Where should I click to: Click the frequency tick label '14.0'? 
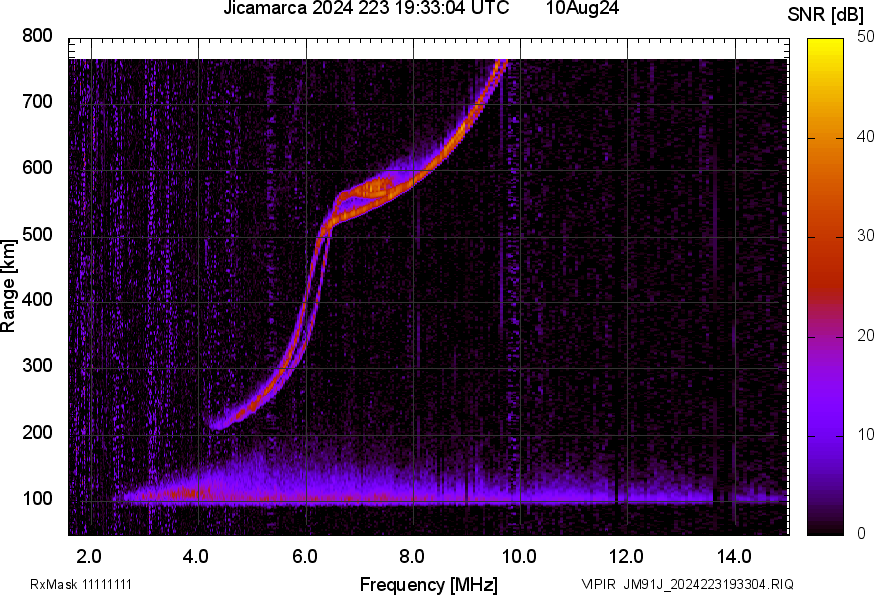pyautogui.click(x=734, y=557)
